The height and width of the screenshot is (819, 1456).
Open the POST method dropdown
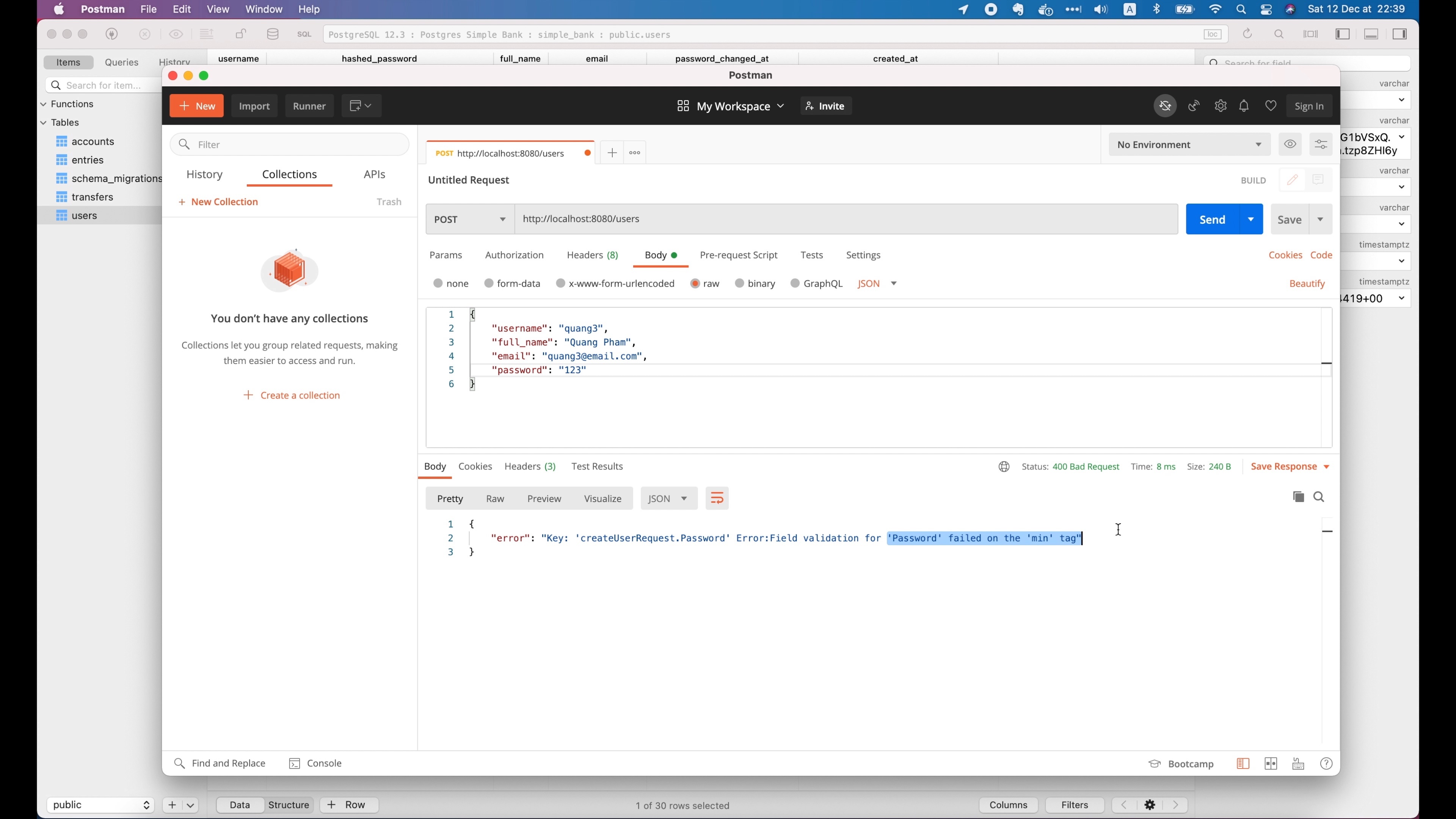tap(470, 219)
